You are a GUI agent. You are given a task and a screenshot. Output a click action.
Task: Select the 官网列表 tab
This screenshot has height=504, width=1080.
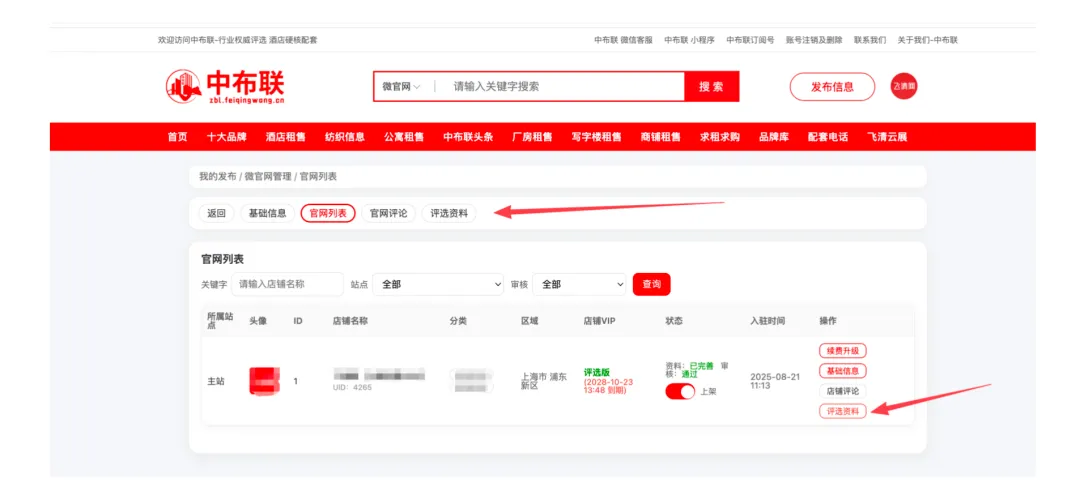[328, 213]
